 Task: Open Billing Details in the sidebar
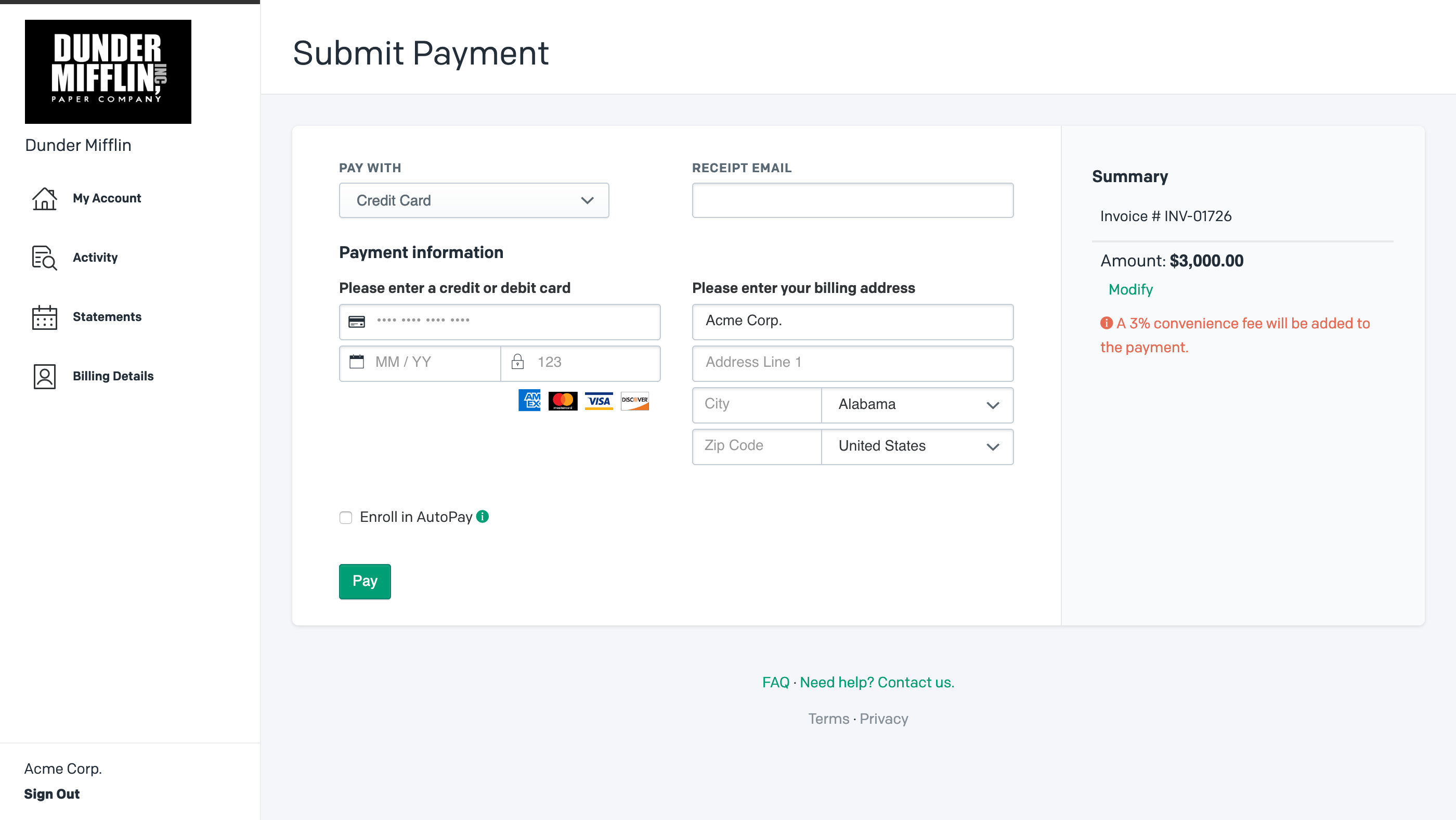[x=113, y=376]
